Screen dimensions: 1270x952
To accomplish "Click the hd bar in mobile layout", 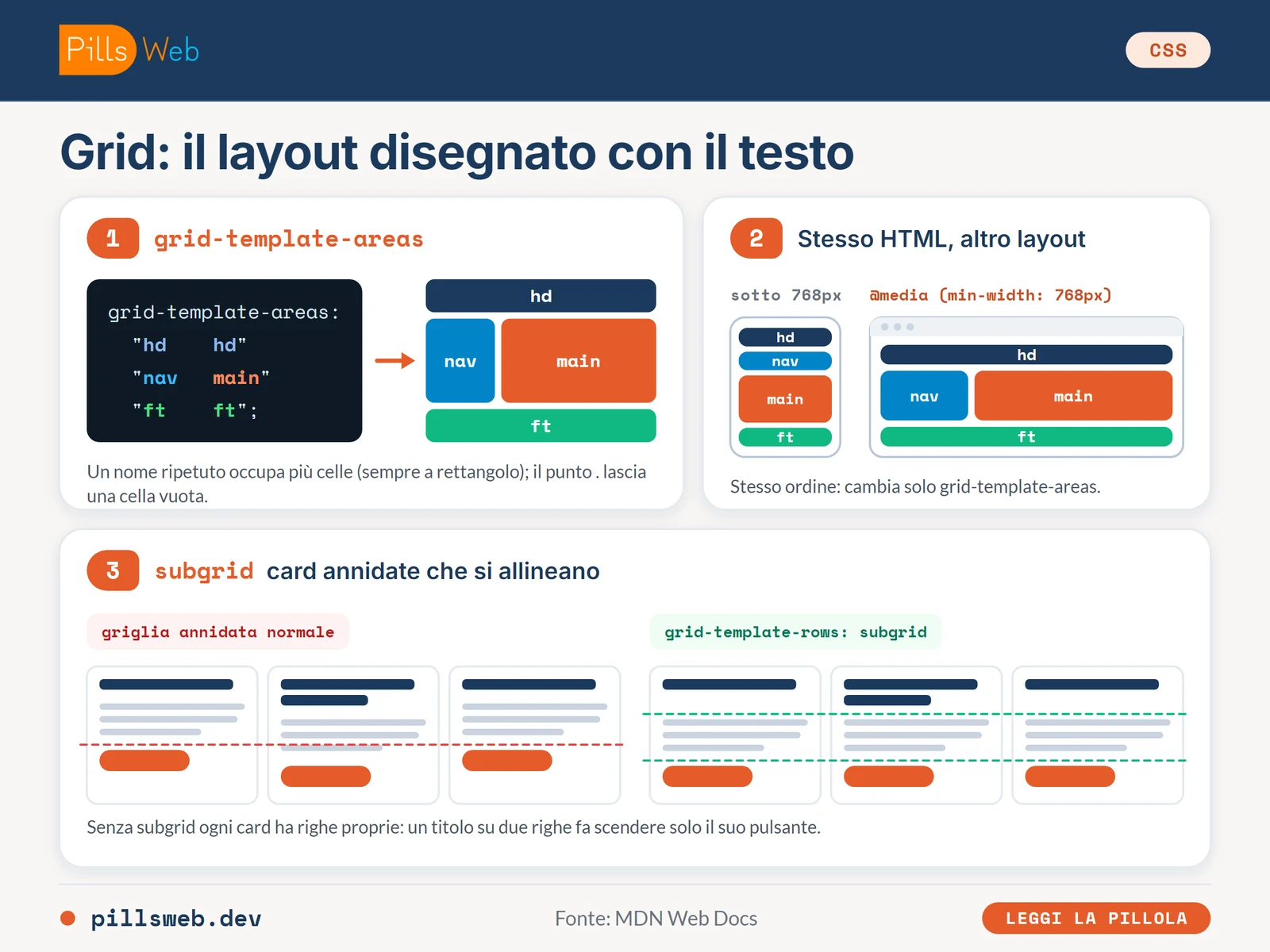I will [785, 337].
